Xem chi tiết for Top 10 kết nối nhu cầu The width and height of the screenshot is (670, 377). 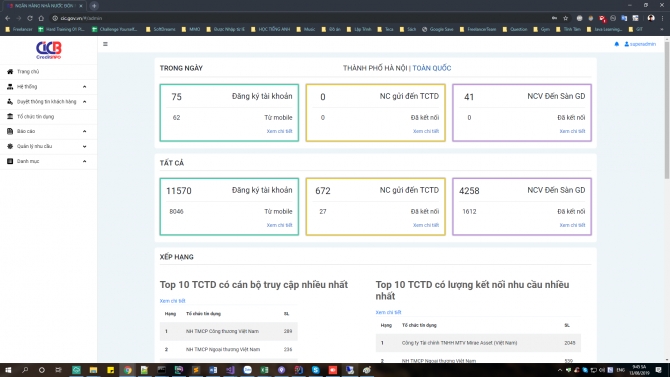[388, 312]
